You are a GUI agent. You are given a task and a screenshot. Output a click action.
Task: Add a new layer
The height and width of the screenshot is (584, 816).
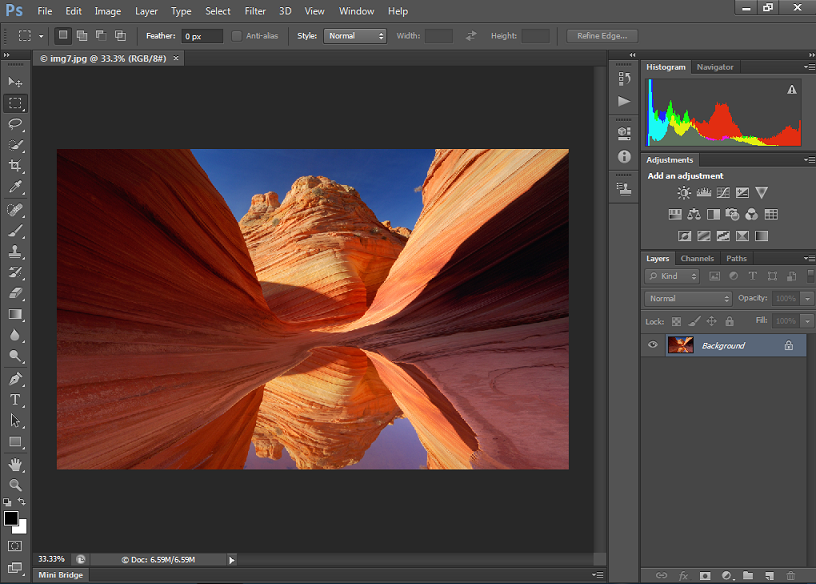coord(768,575)
